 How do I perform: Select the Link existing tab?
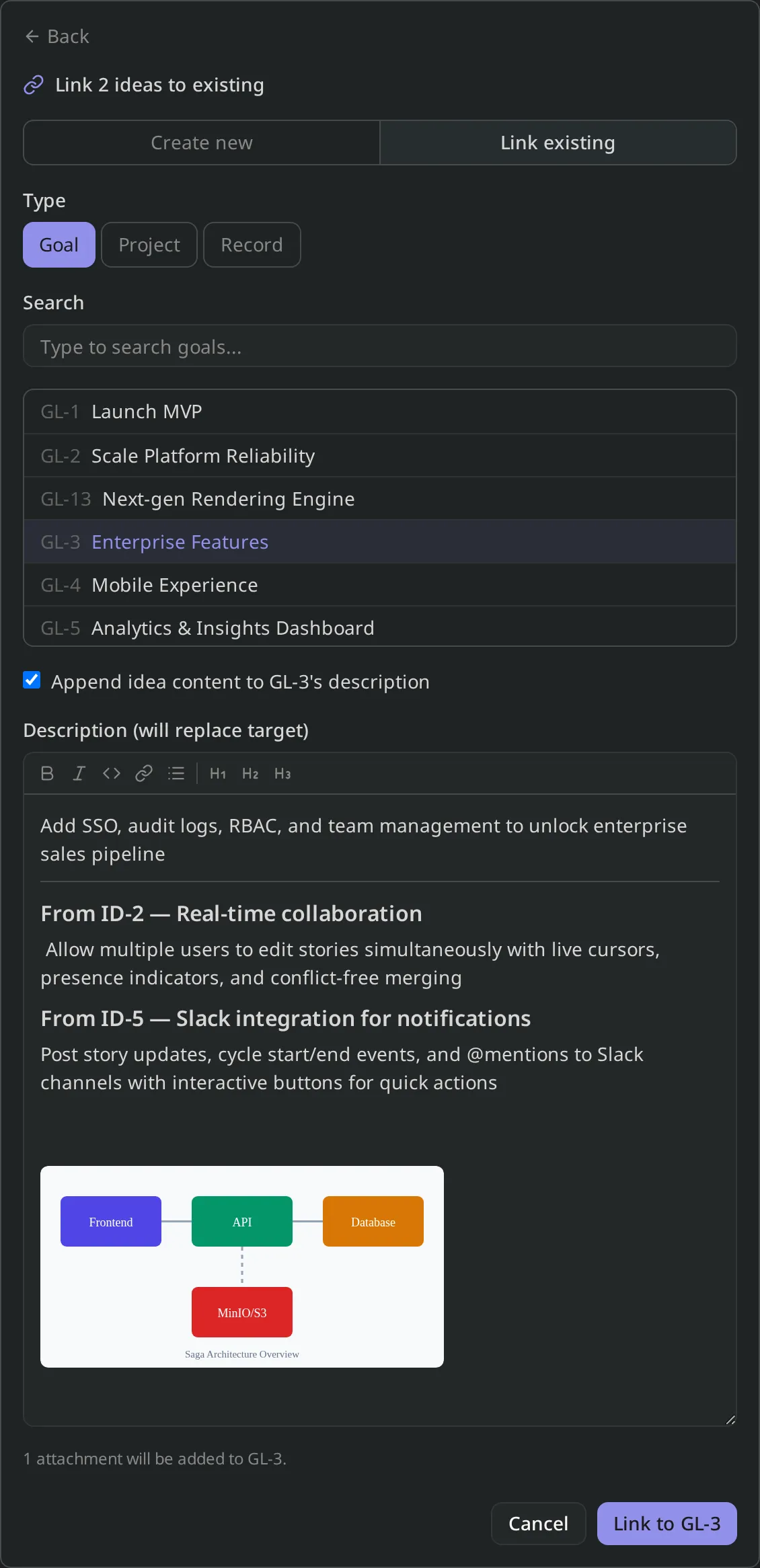pos(558,143)
